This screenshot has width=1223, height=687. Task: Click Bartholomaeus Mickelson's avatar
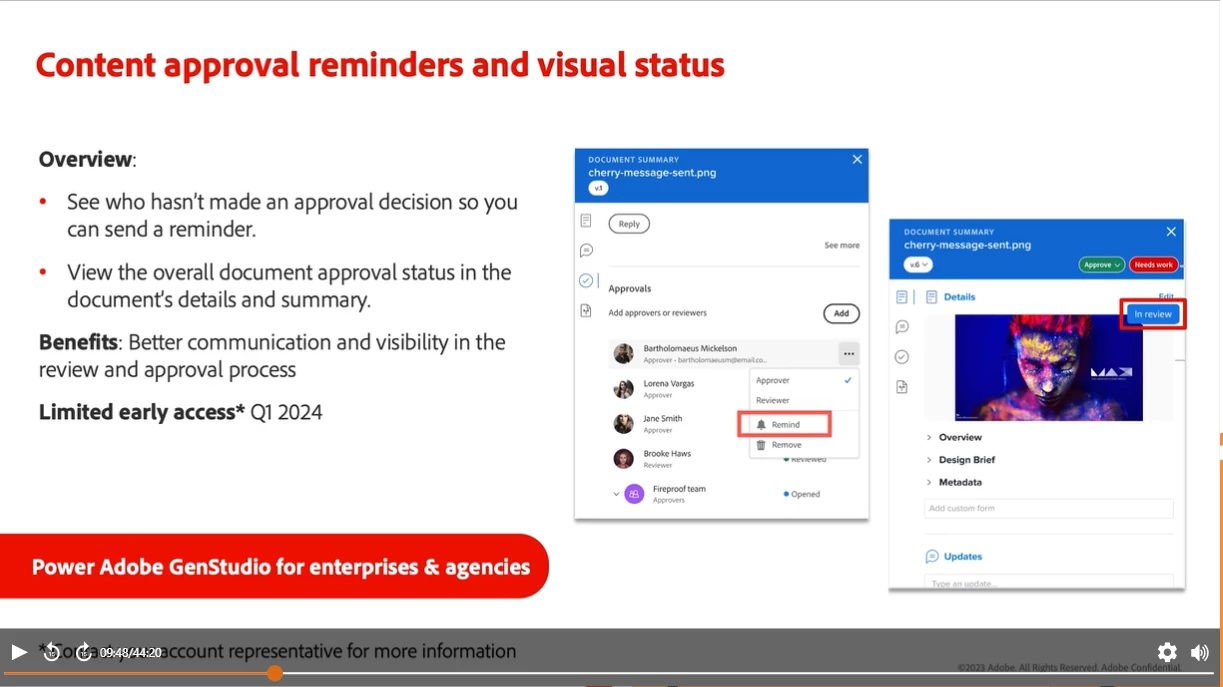click(x=623, y=354)
